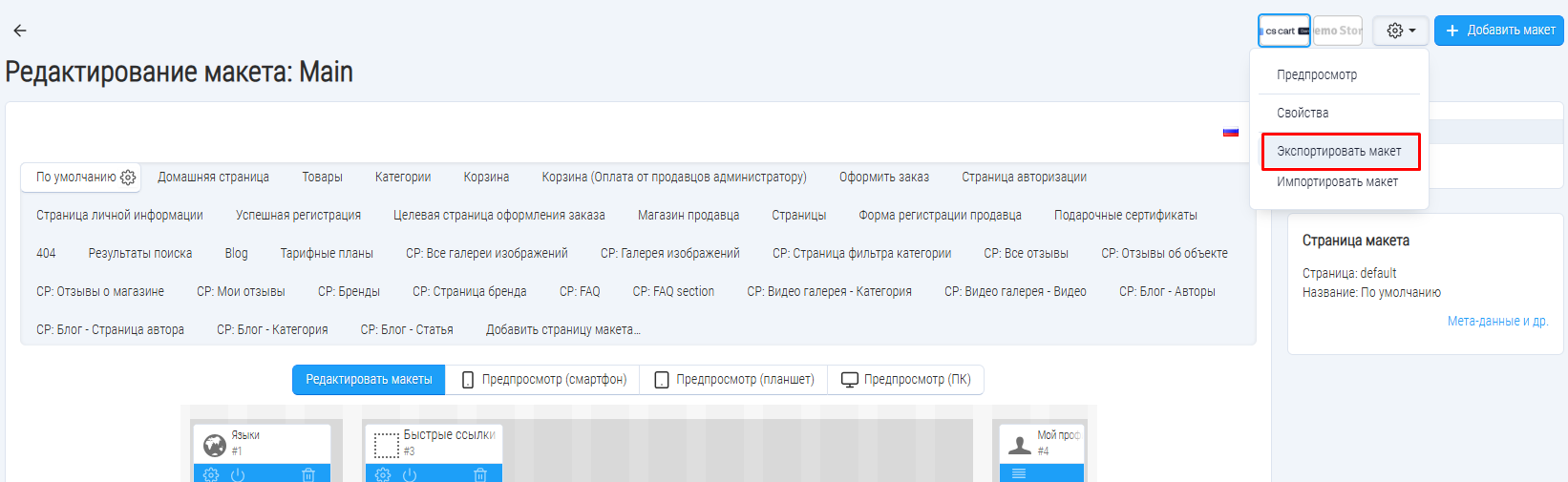The image size is (1568, 482).
Task: Open the Успешная регистрация tab
Action: pyautogui.click(x=298, y=215)
